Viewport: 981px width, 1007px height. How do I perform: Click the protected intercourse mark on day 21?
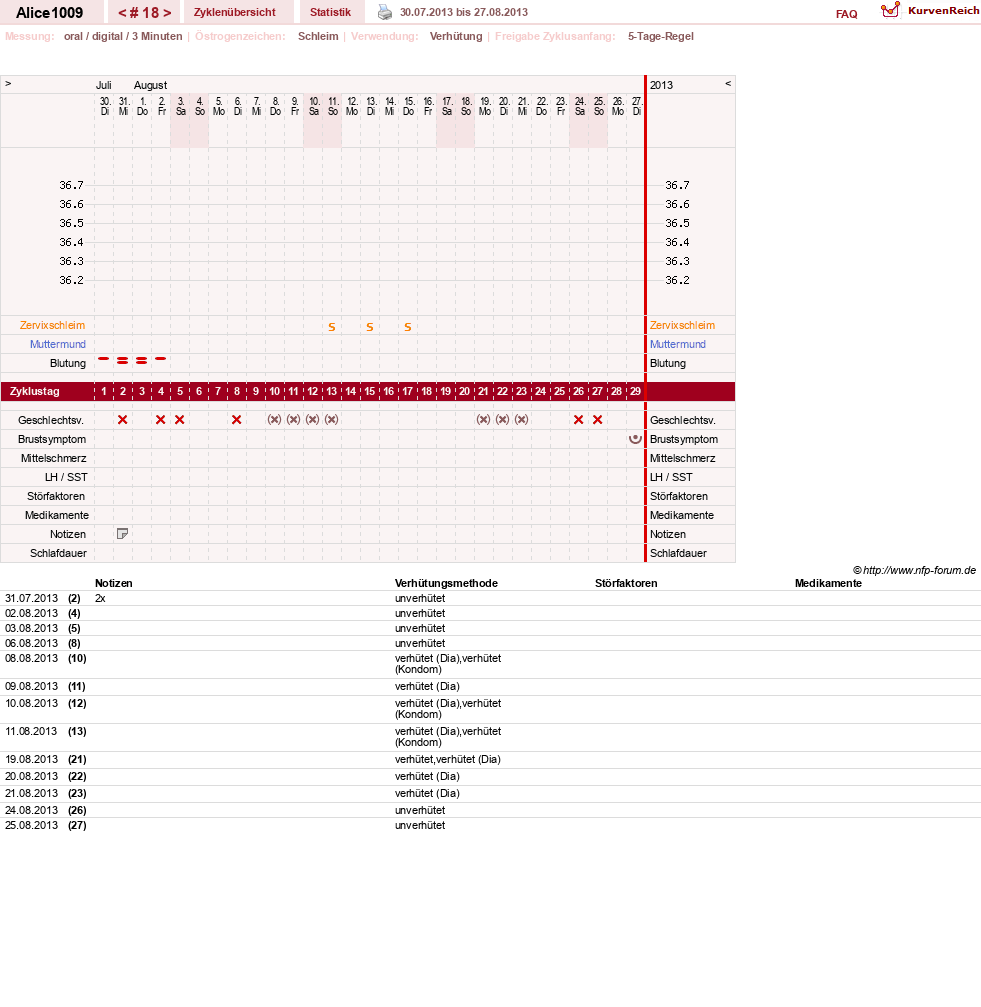pyautogui.click(x=483, y=419)
